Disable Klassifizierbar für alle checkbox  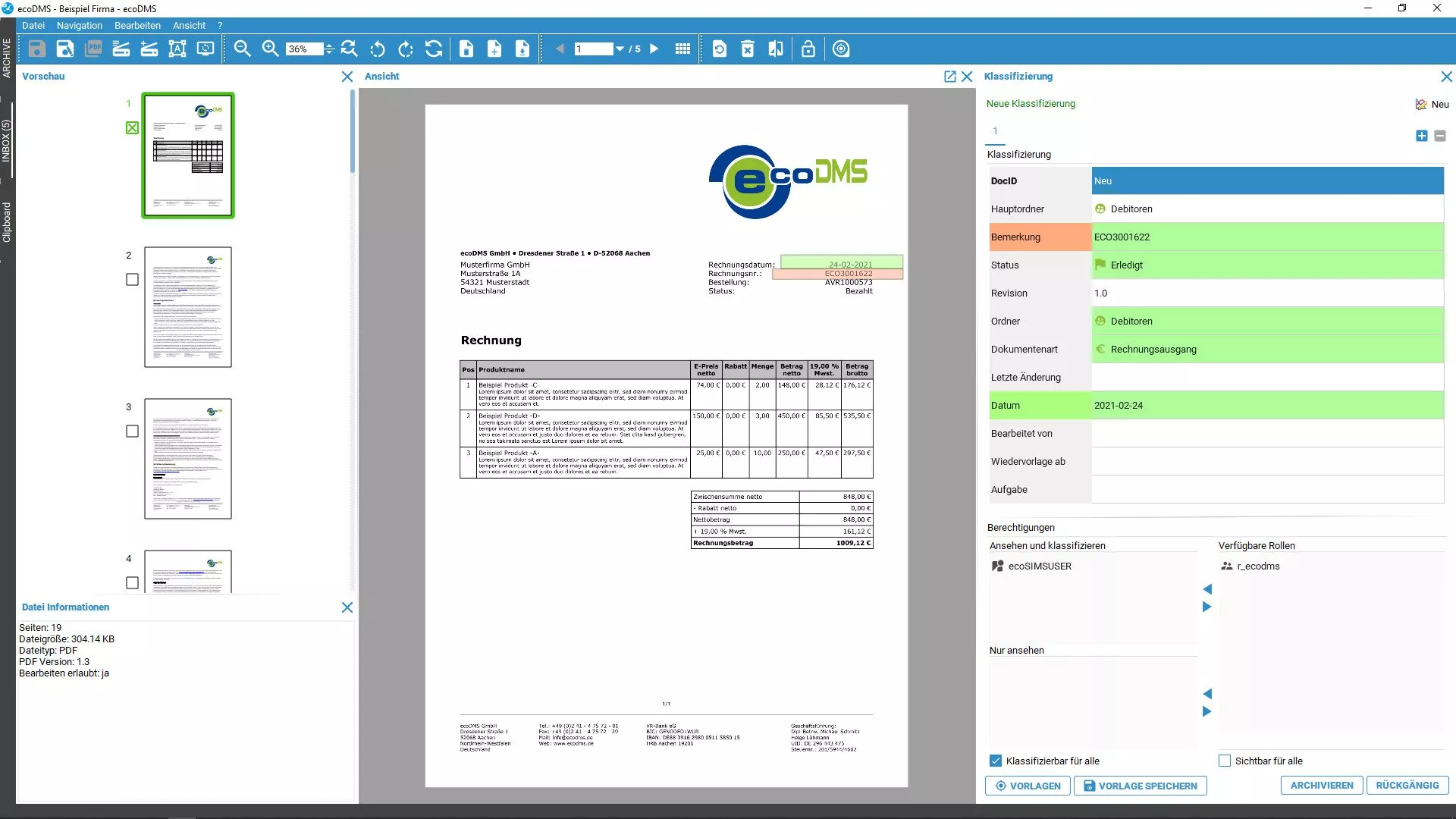click(x=996, y=761)
